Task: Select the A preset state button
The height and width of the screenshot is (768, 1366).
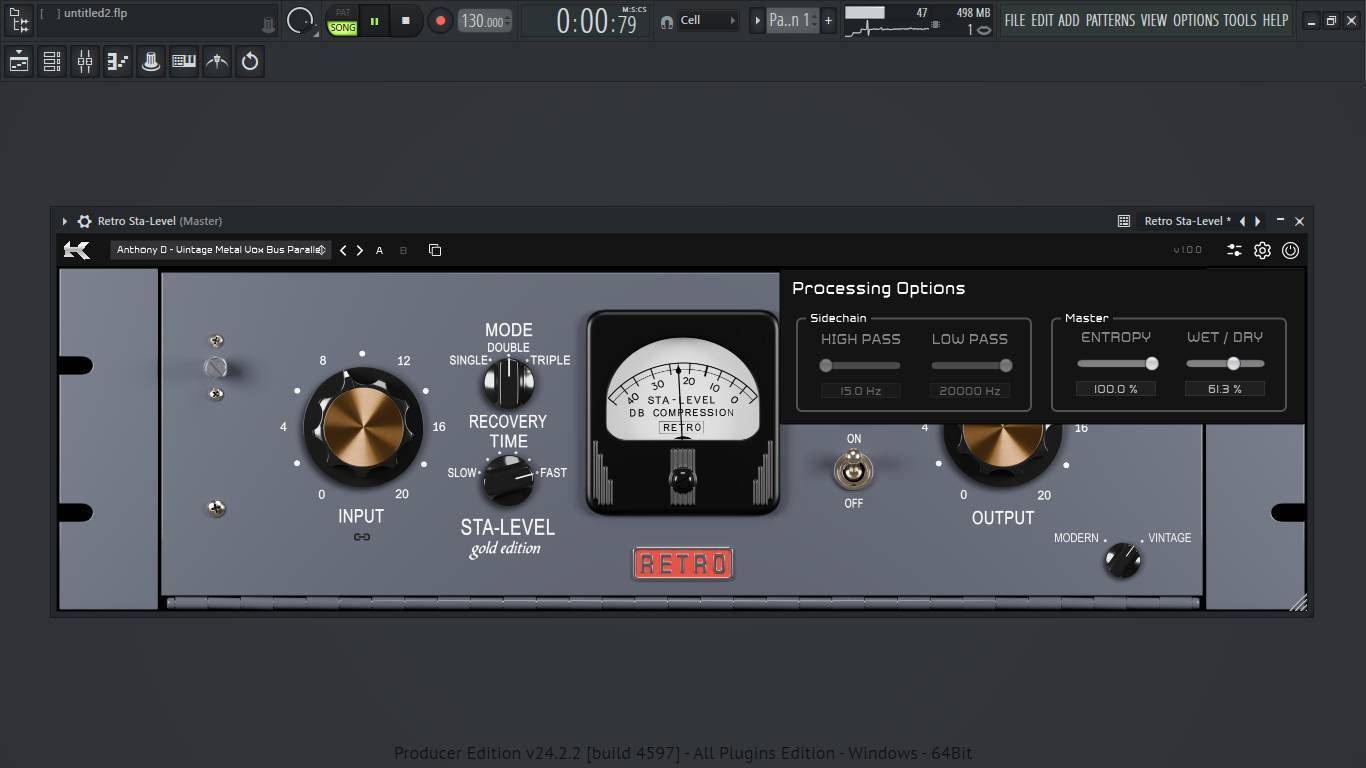Action: [x=379, y=251]
